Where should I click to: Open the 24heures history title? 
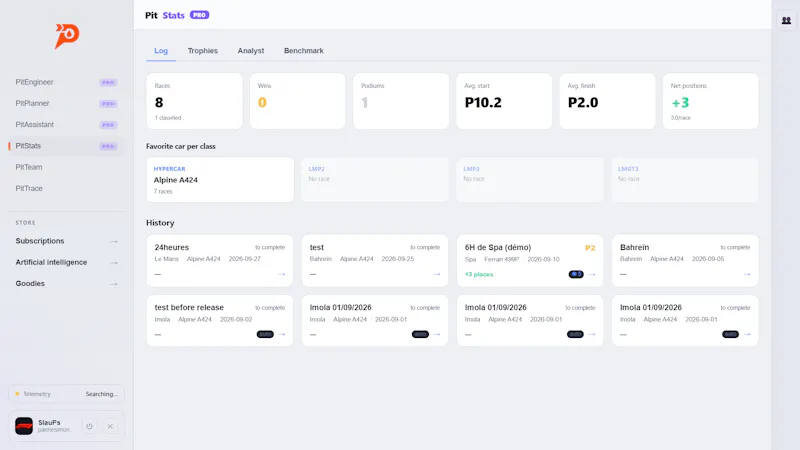tap(171, 247)
